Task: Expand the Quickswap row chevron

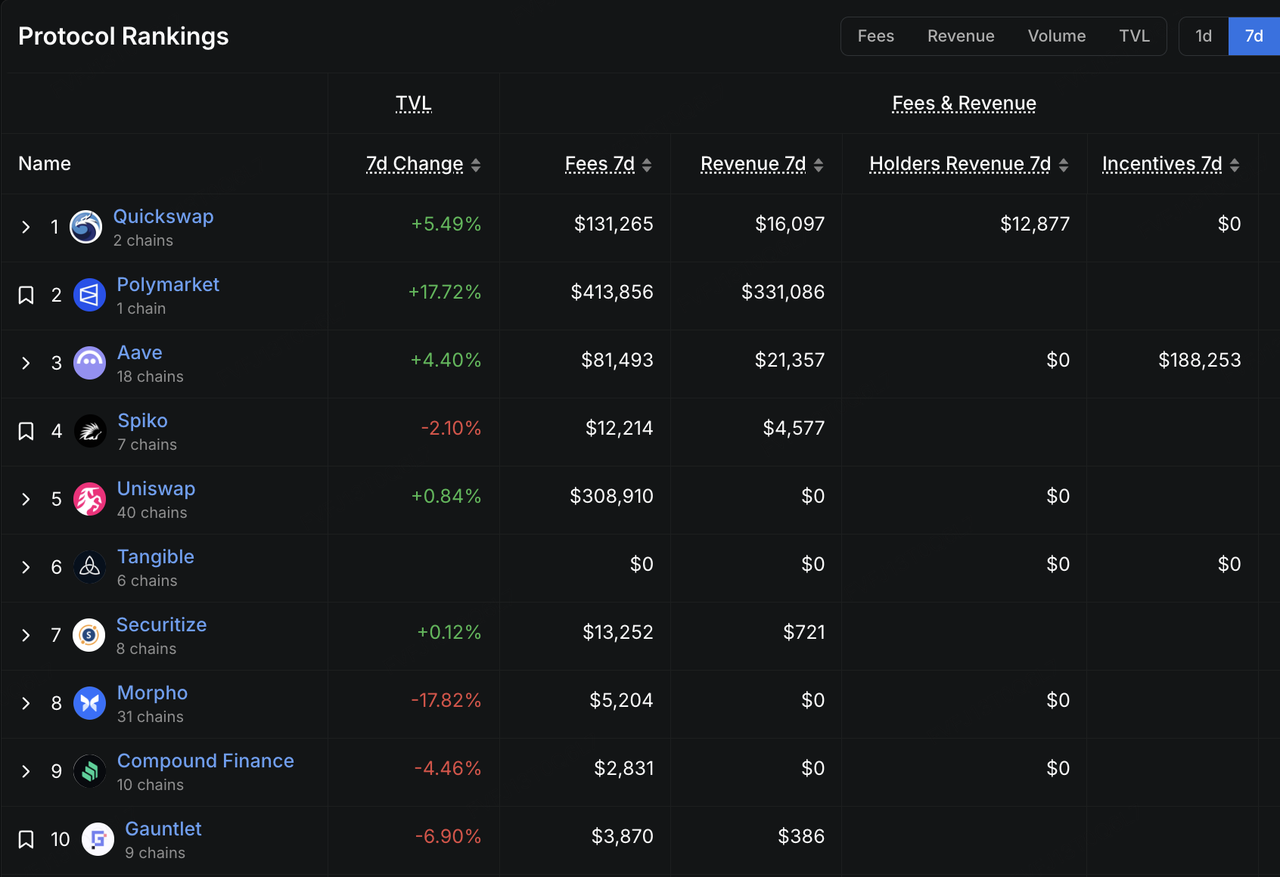Action: pyautogui.click(x=26, y=227)
